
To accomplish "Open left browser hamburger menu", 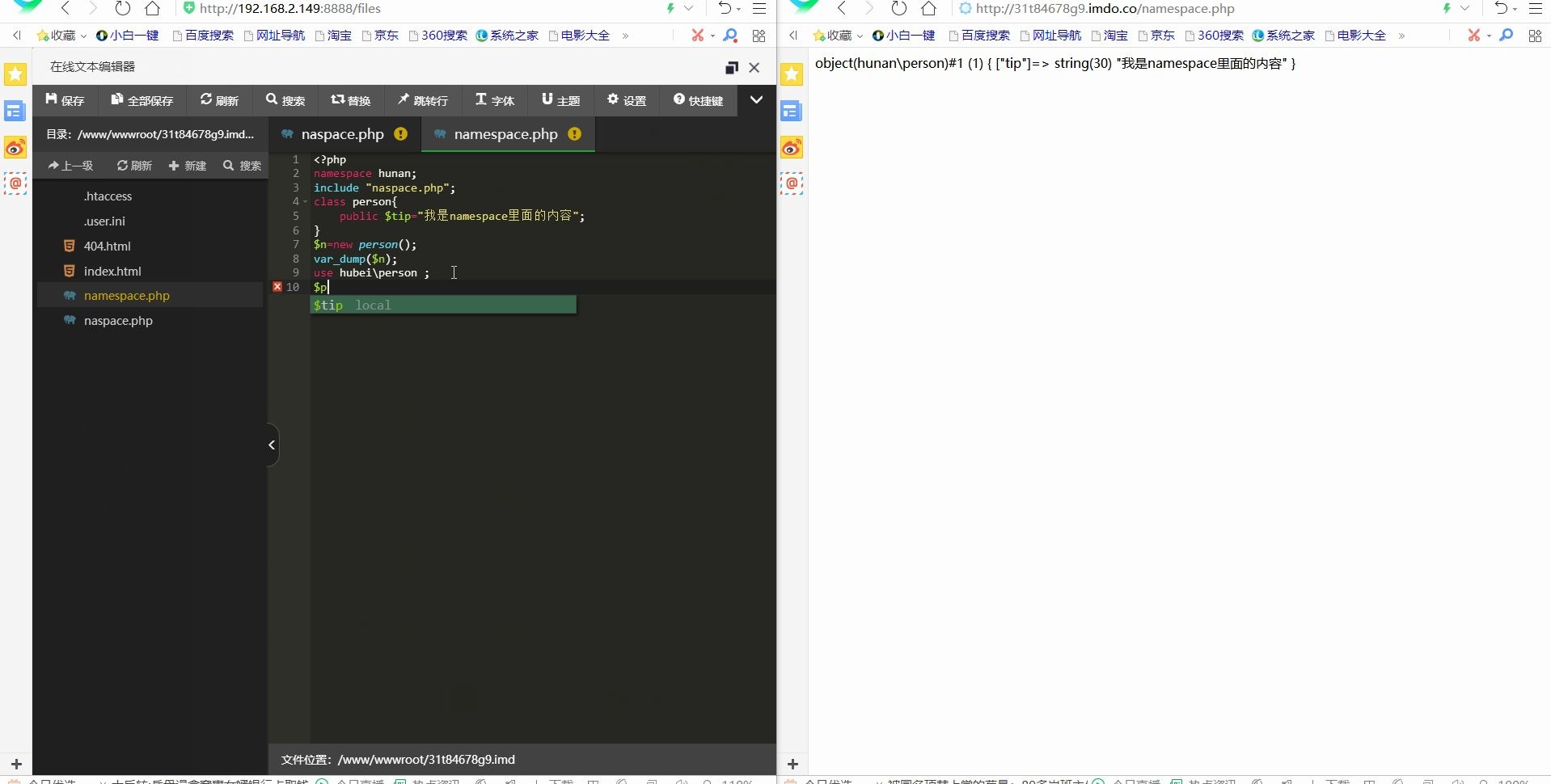I will (x=759, y=9).
